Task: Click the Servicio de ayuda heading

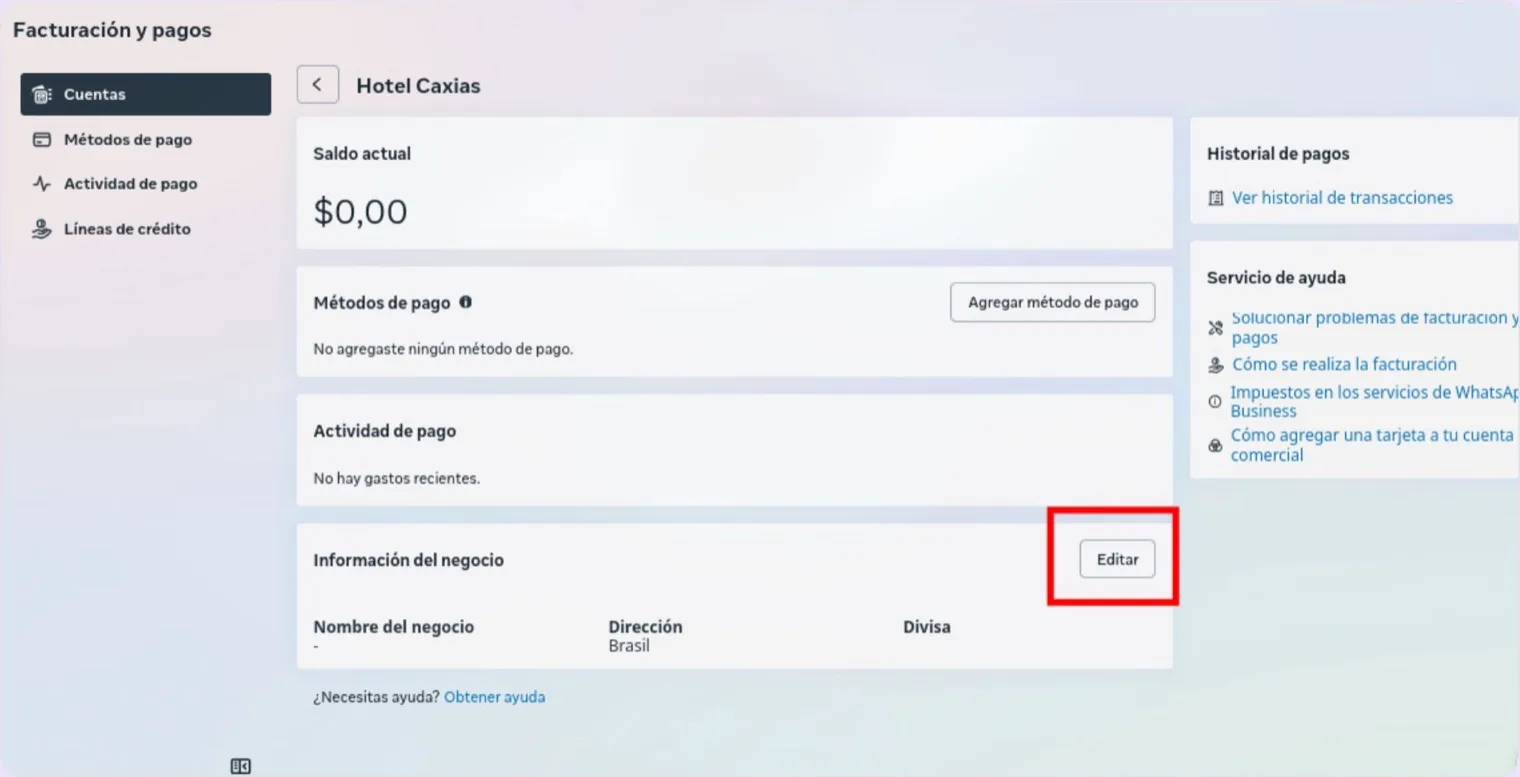Action: (1276, 278)
